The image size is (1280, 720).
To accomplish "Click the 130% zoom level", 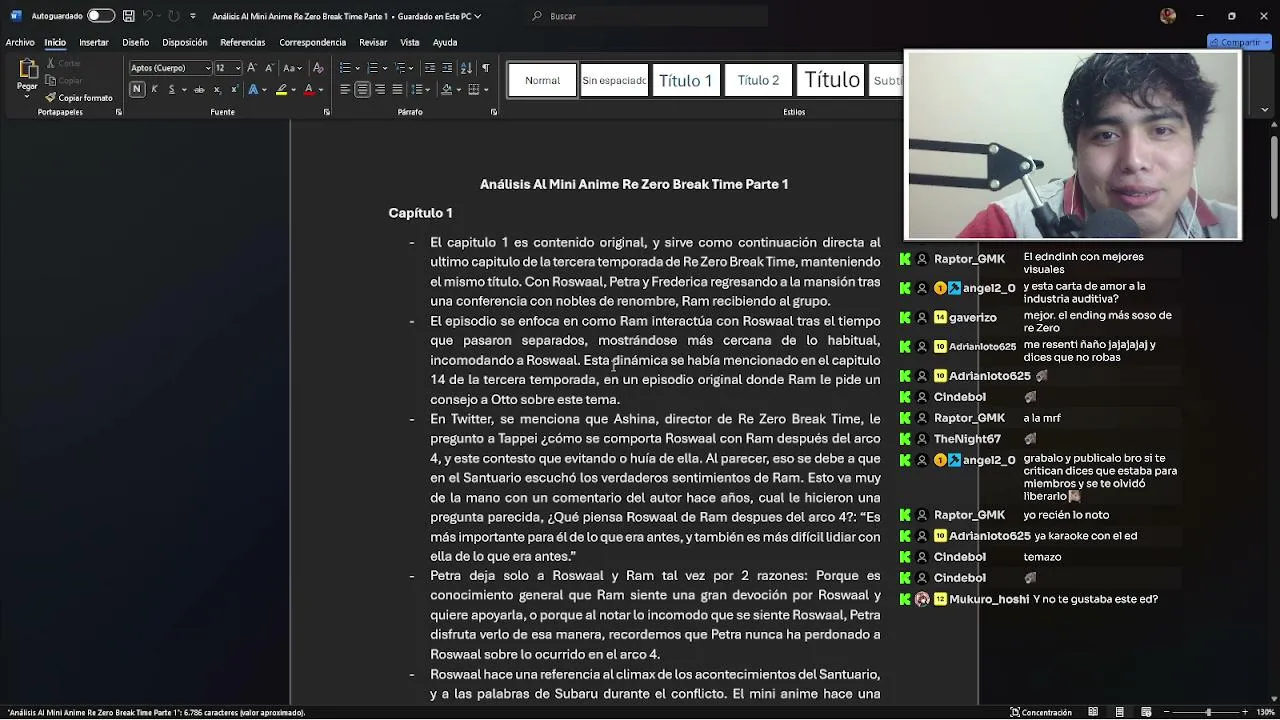I will coord(1266,712).
